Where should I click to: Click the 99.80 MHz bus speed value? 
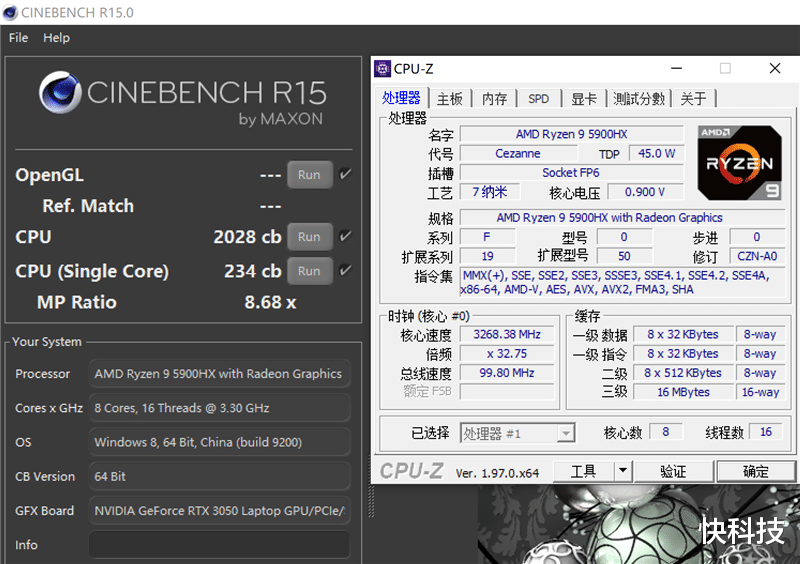[507, 373]
